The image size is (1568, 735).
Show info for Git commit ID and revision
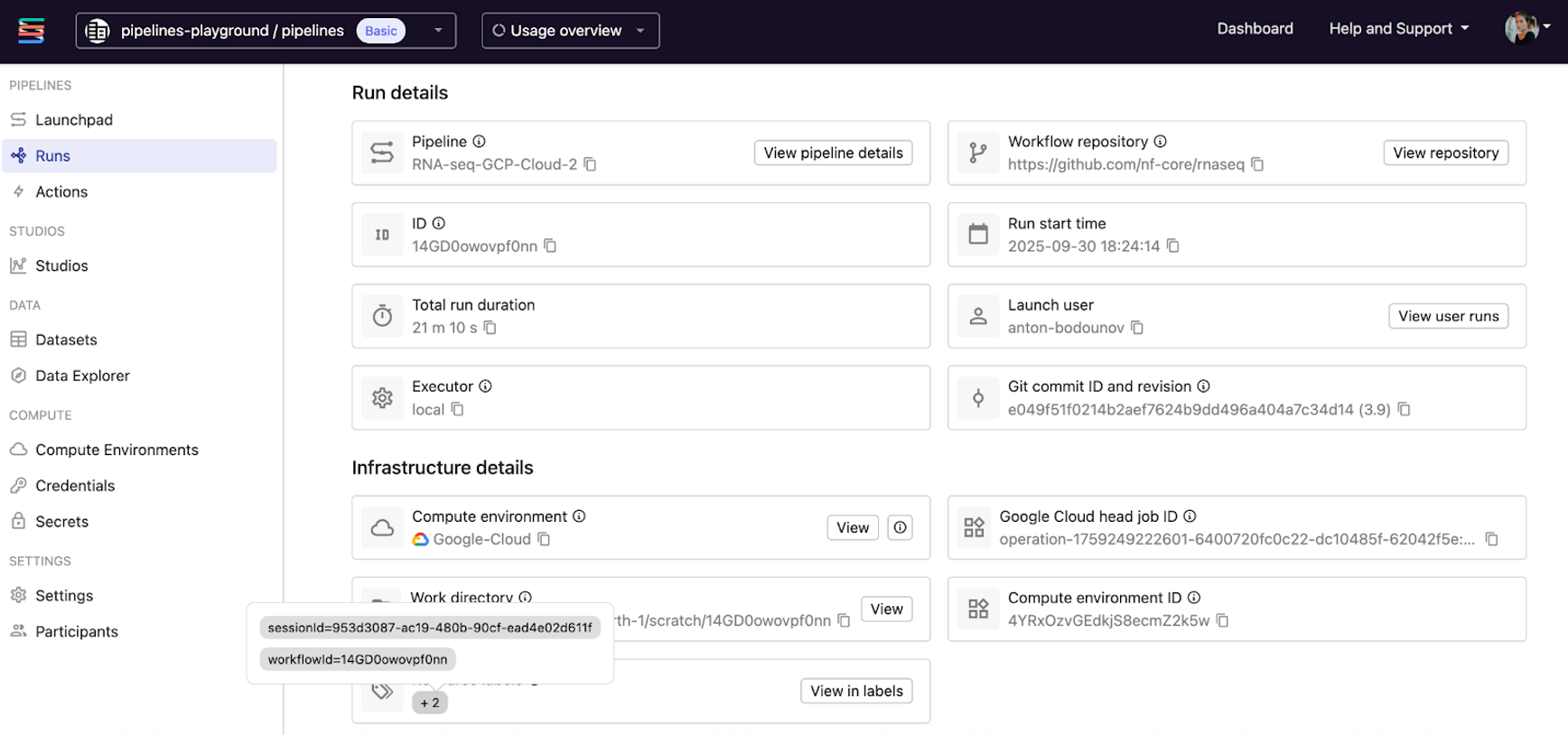(1204, 386)
